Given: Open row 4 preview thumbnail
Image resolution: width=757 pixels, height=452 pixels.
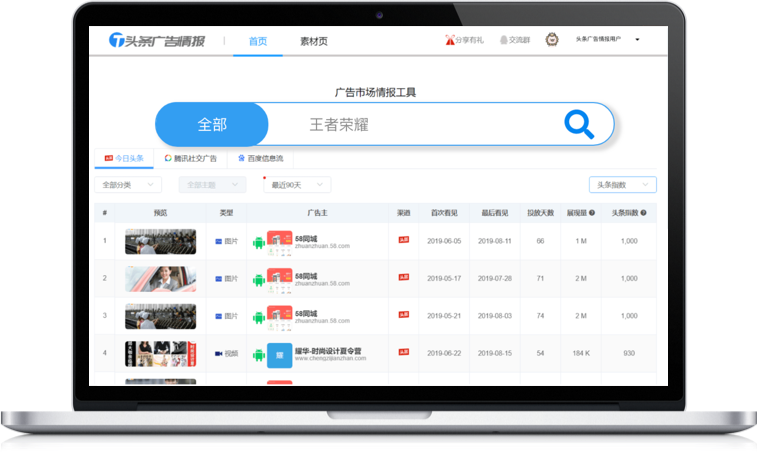Looking at the screenshot, I should [x=160, y=353].
